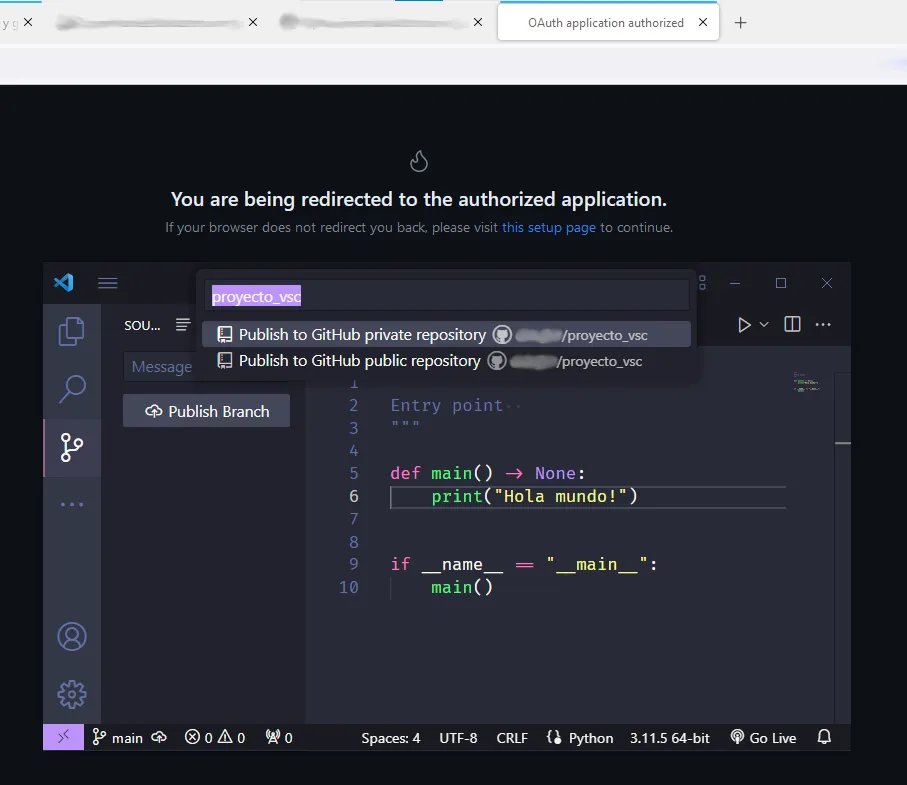Click the remote window indicator in status bar
The image size is (907, 785).
pyautogui.click(x=62, y=737)
